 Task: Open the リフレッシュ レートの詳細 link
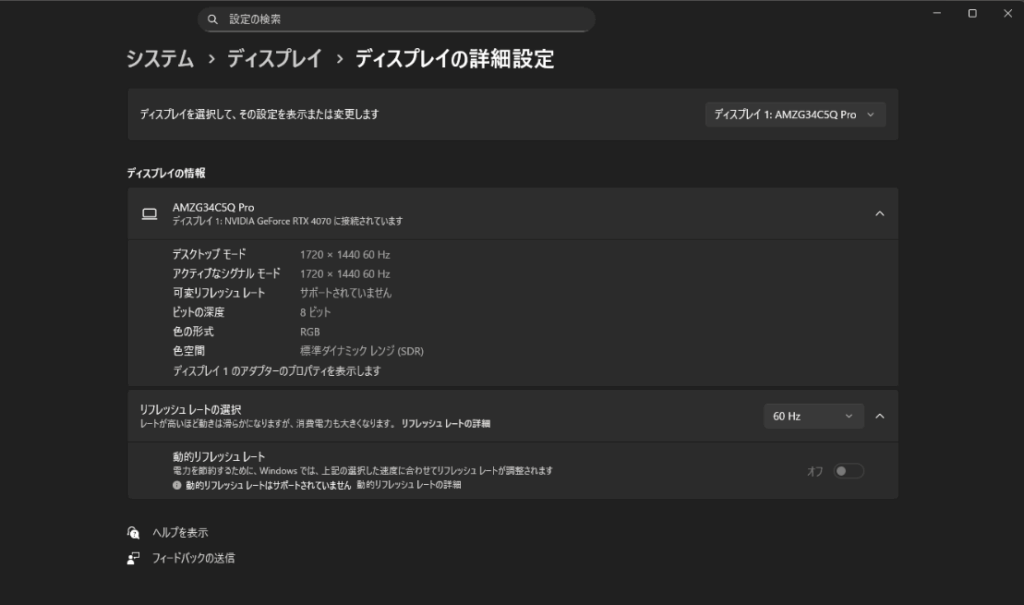point(446,424)
